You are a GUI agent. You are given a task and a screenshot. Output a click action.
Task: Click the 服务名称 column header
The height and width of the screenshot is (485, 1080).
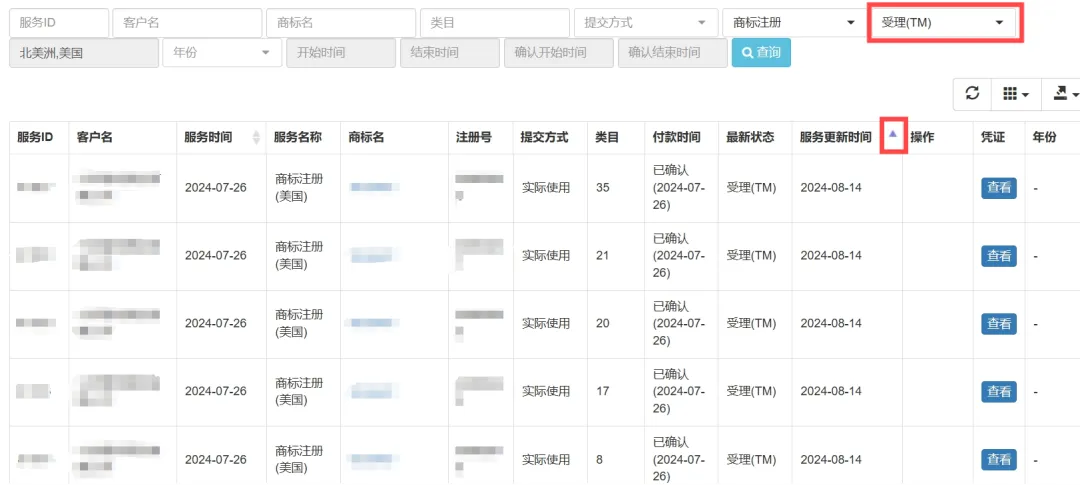pyautogui.click(x=298, y=137)
